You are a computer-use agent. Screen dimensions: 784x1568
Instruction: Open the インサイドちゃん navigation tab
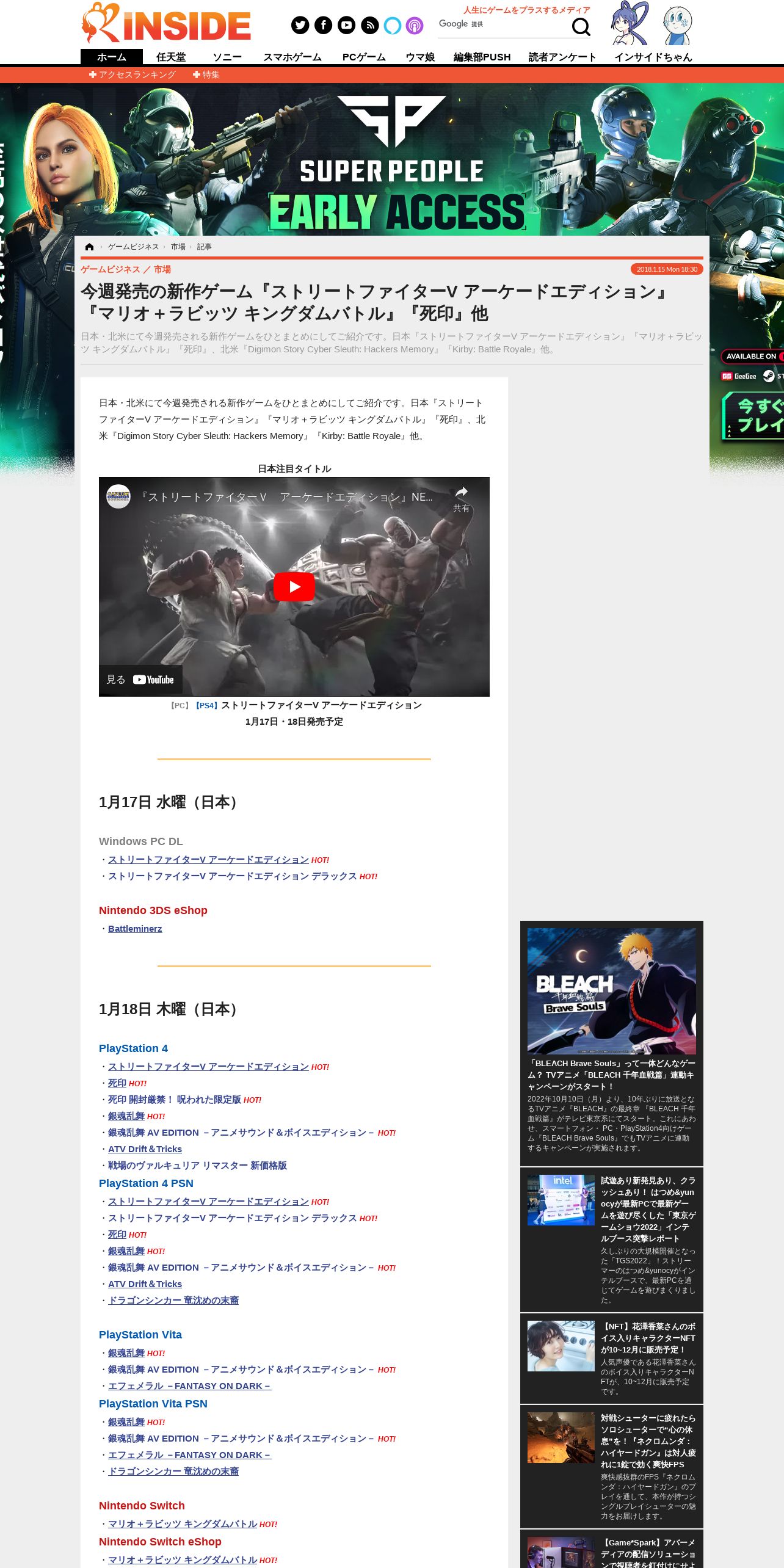[x=653, y=57]
